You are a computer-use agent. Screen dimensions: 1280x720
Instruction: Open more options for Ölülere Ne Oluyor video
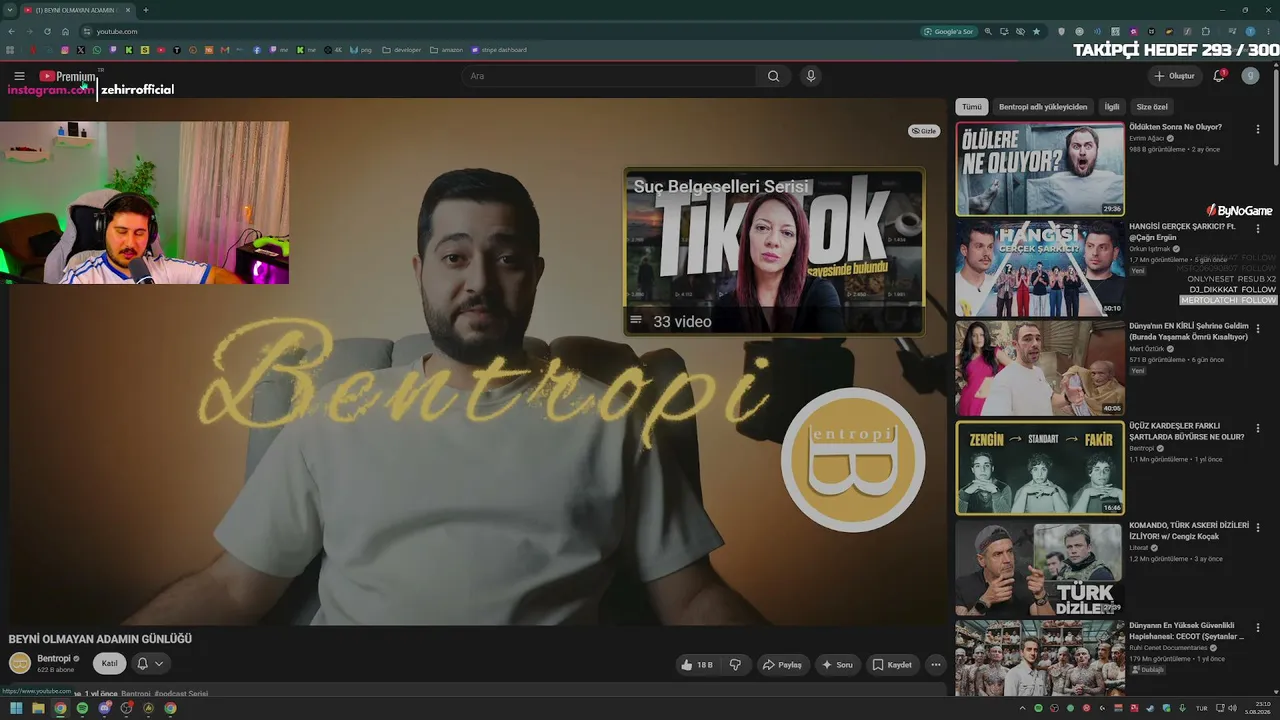pos(1258,129)
